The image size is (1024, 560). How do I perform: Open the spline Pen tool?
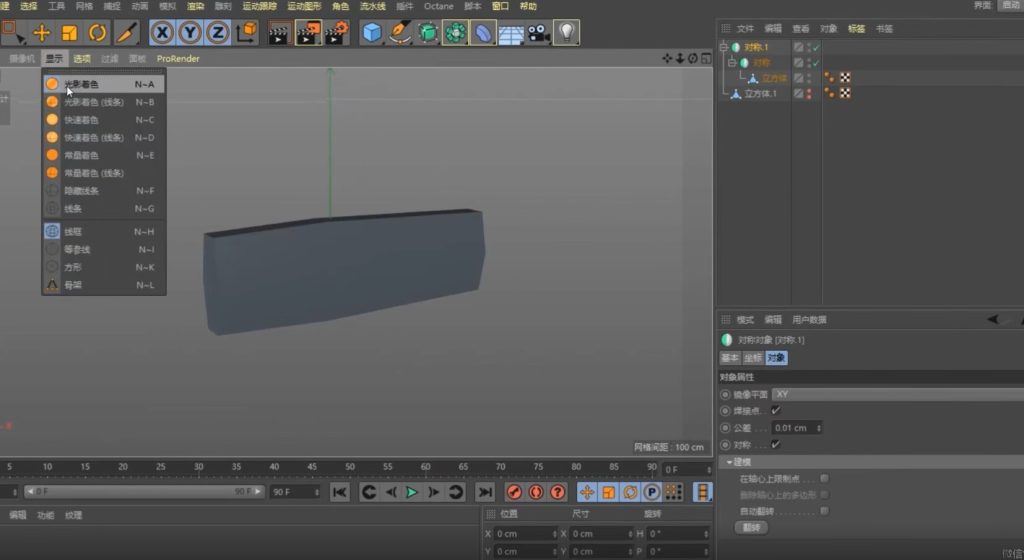pyautogui.click(x=399, y=33)
